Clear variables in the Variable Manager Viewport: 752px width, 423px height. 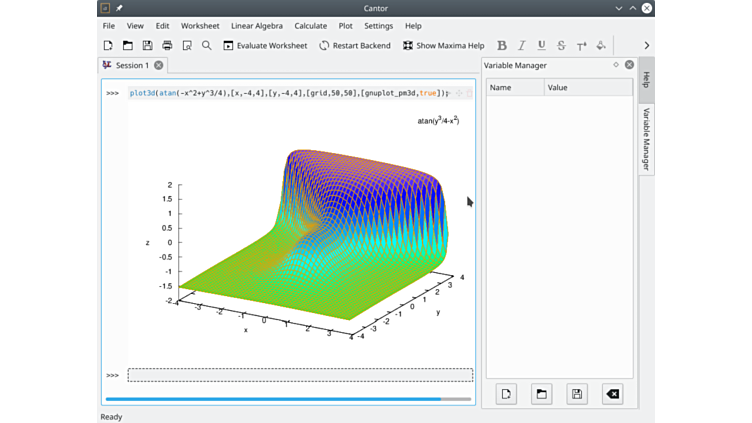coord(612,394)
